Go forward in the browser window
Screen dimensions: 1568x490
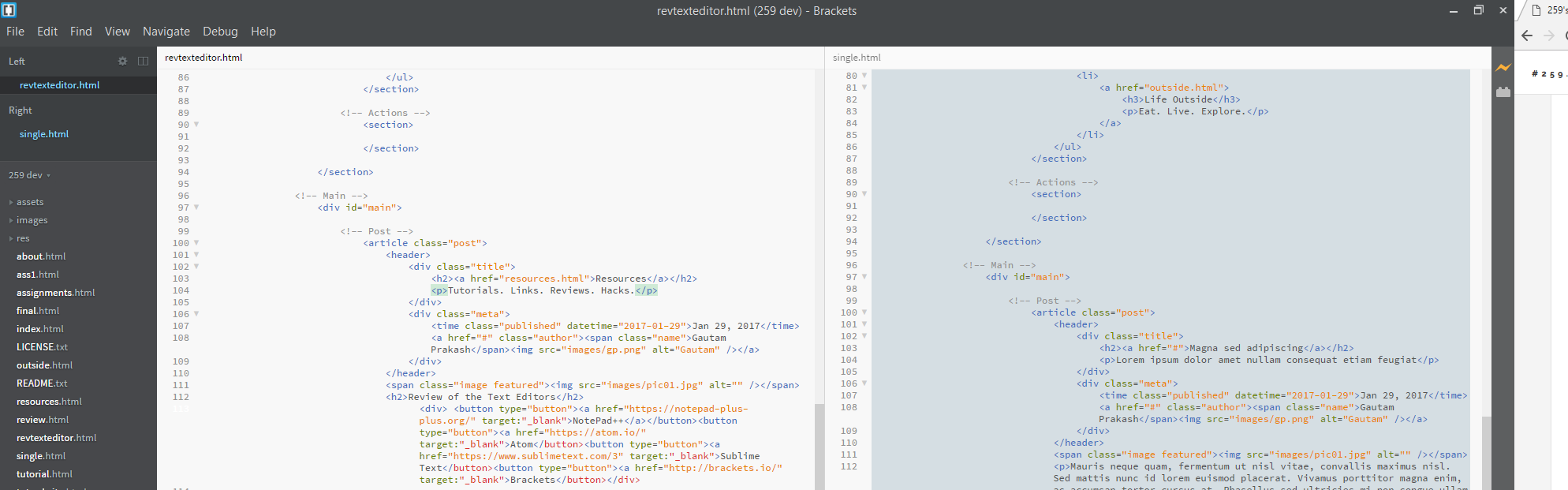(x=1549, y=36)
